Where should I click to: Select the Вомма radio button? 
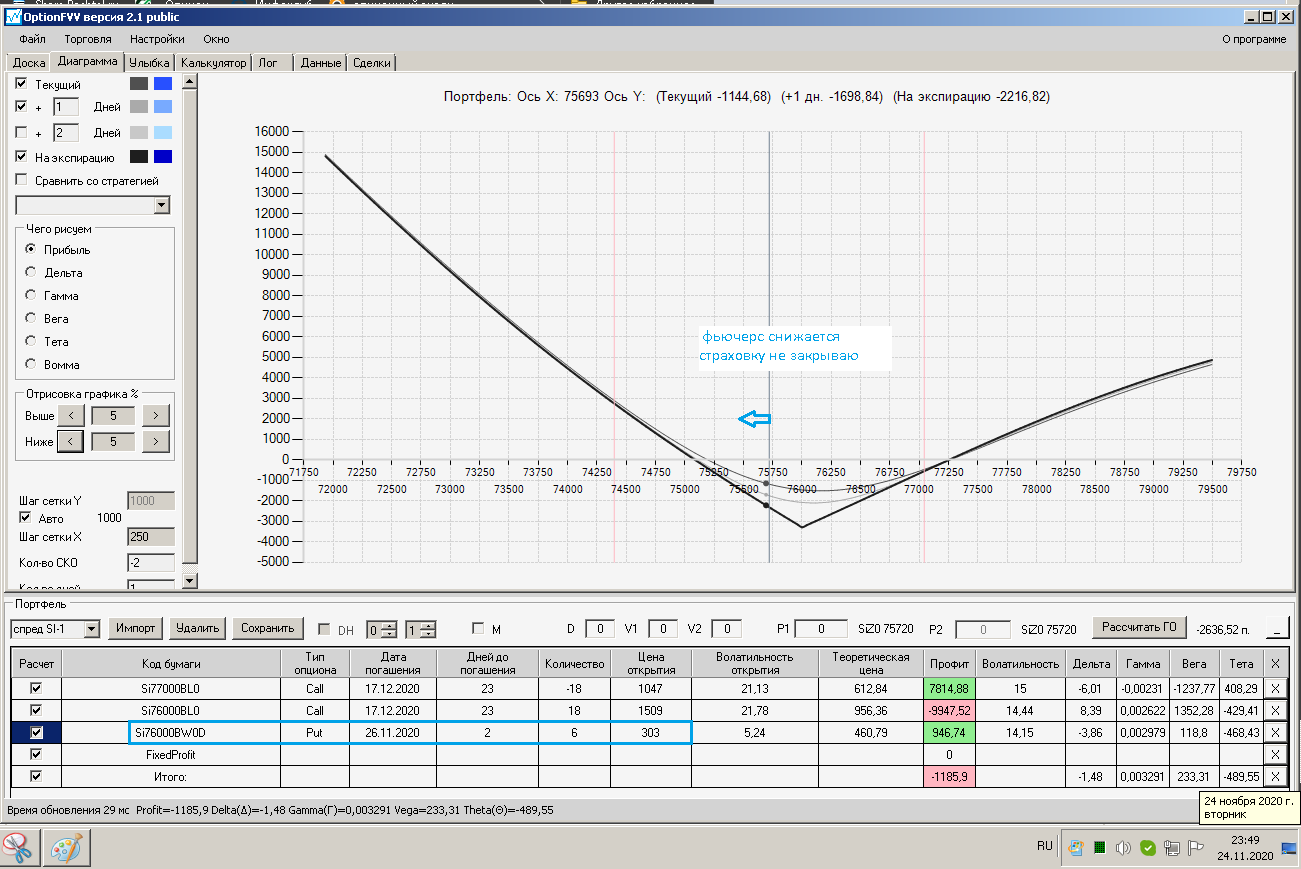tap(31, 365)
